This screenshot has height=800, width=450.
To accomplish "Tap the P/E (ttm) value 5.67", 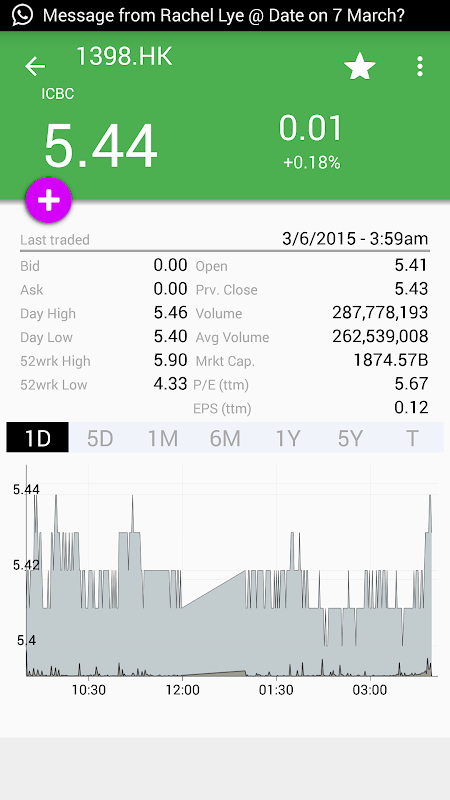I will (411, 384).
